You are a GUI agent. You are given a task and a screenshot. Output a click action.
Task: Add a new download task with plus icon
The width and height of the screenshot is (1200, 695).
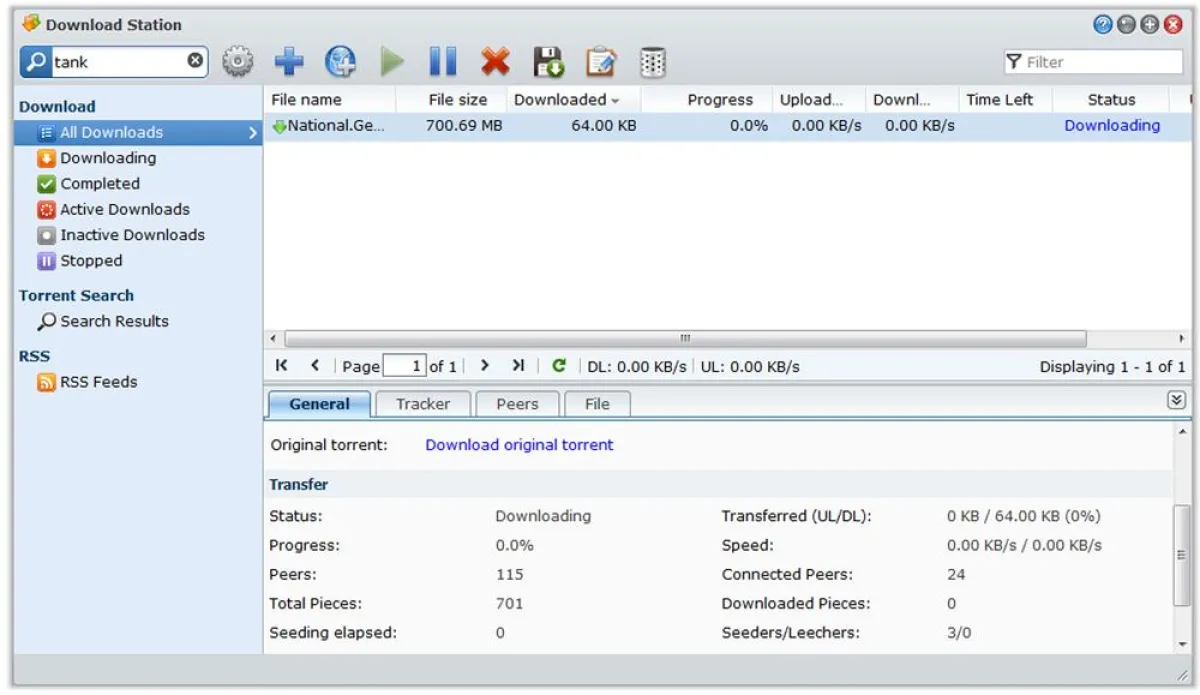coord(289,62)
